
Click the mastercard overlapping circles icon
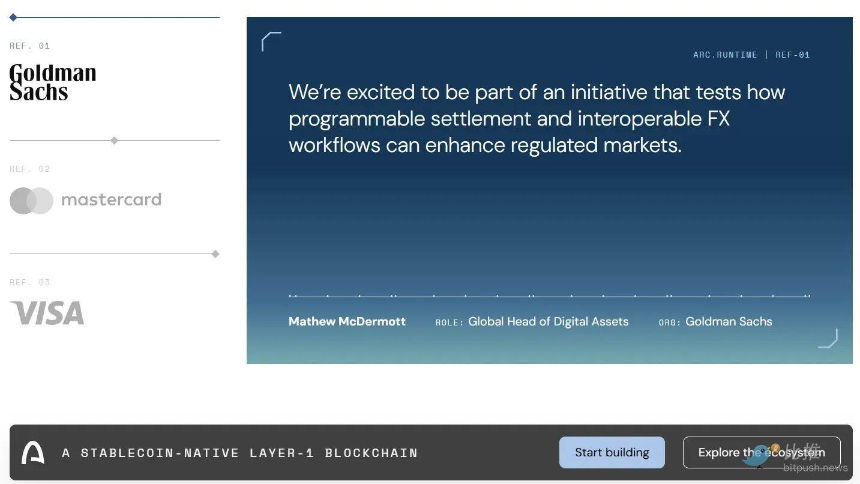(x=31, y=200)
